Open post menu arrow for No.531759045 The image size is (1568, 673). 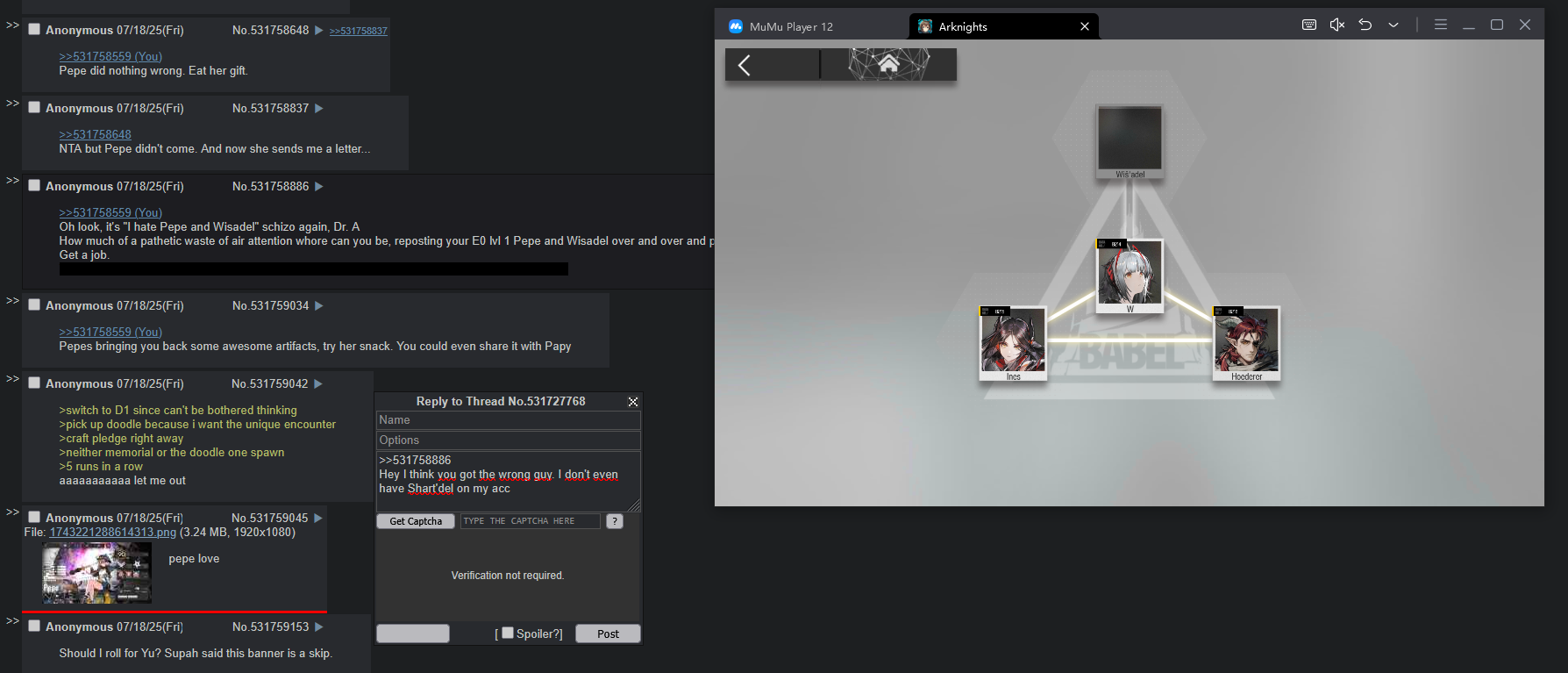tap(318, 519)
